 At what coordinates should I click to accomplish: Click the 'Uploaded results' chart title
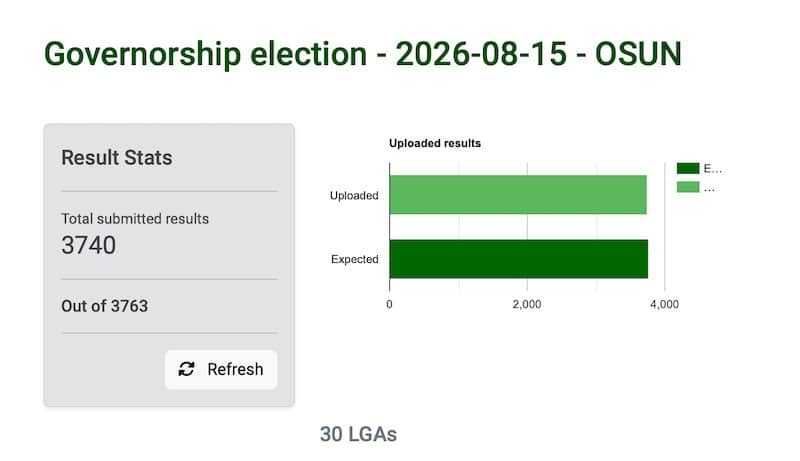(435, 143)
